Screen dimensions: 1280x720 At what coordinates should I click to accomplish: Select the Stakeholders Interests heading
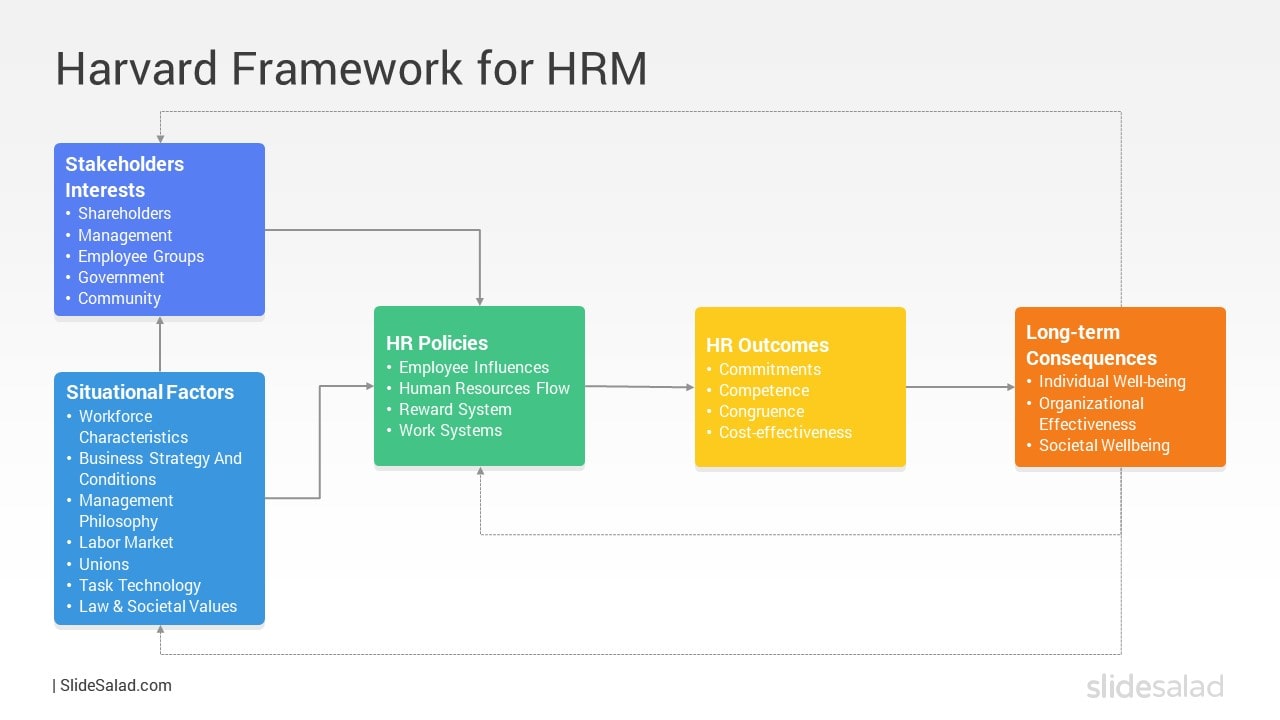(125, 177)
